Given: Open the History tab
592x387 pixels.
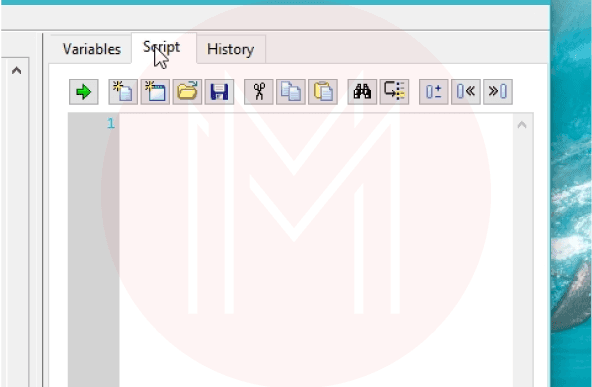Looking at the screenshot, I should coord(231,49).
